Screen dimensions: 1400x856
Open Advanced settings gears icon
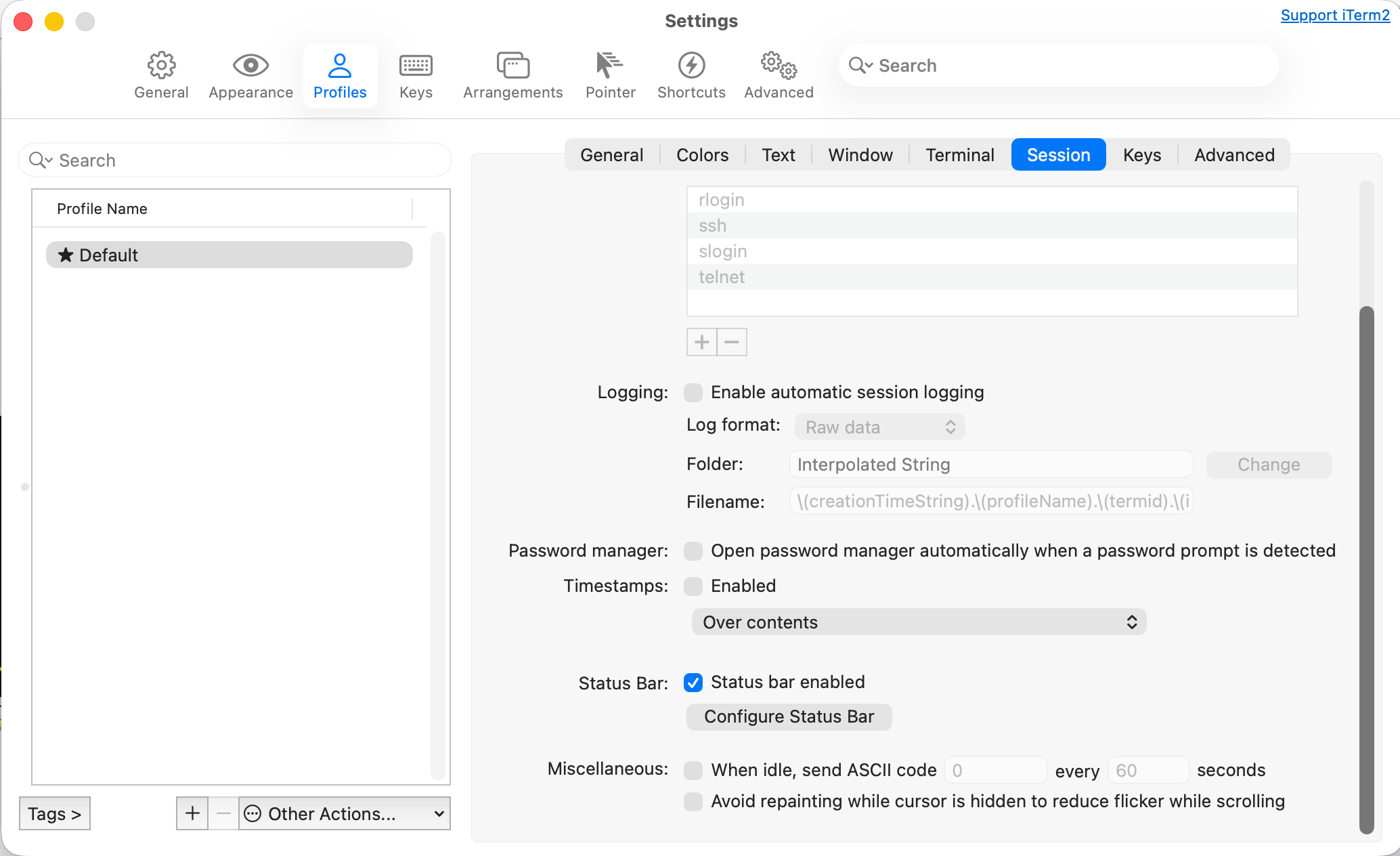pos(779,66)
